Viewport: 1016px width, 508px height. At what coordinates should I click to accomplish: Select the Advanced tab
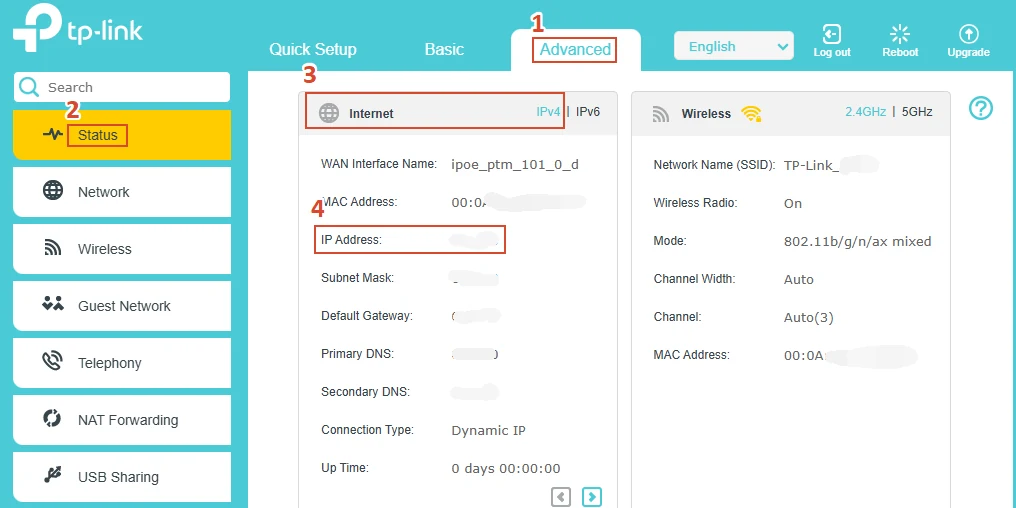pyautogui.click(x=575, y=49)
